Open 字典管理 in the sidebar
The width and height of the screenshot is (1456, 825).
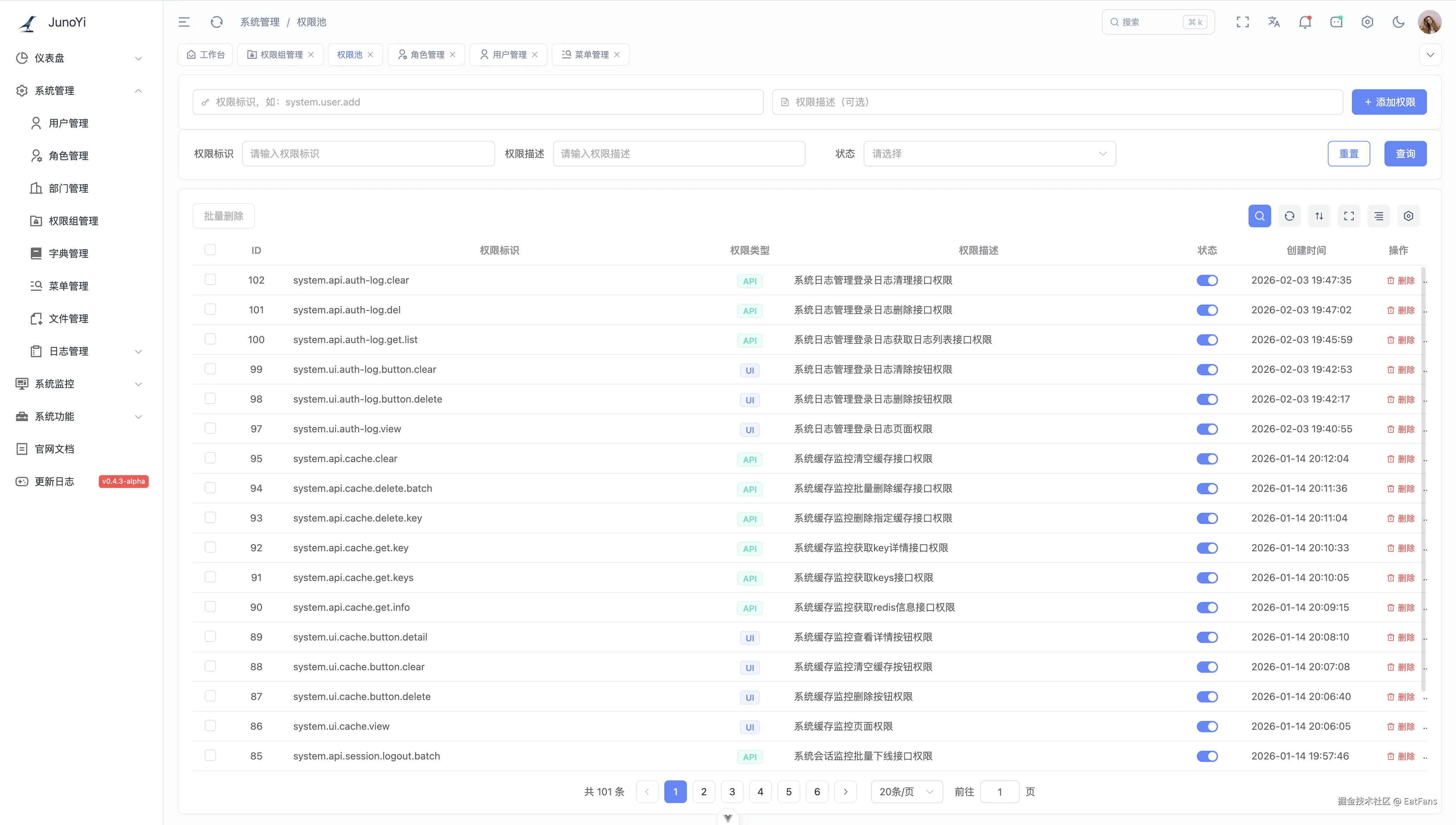click(x=69, y=253)
